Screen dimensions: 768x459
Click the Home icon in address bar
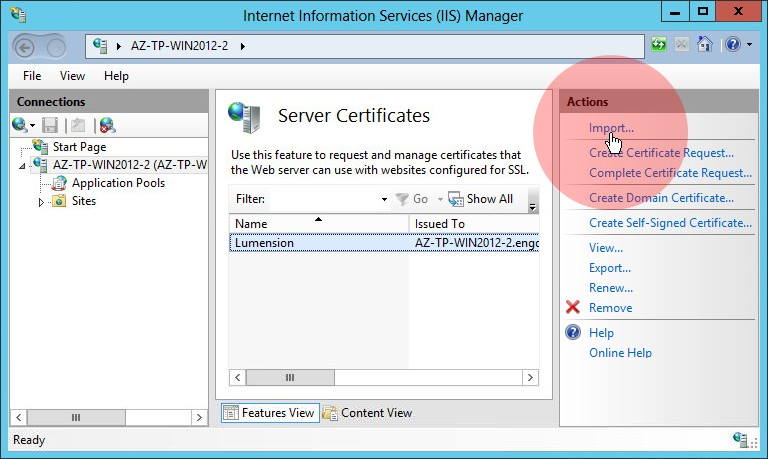[705, 45]
